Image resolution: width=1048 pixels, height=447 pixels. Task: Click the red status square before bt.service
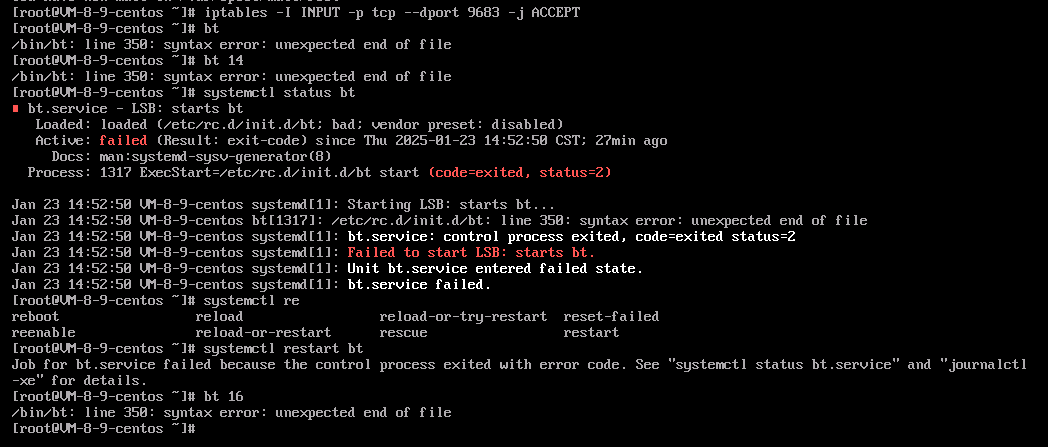(x=15, y=109)
